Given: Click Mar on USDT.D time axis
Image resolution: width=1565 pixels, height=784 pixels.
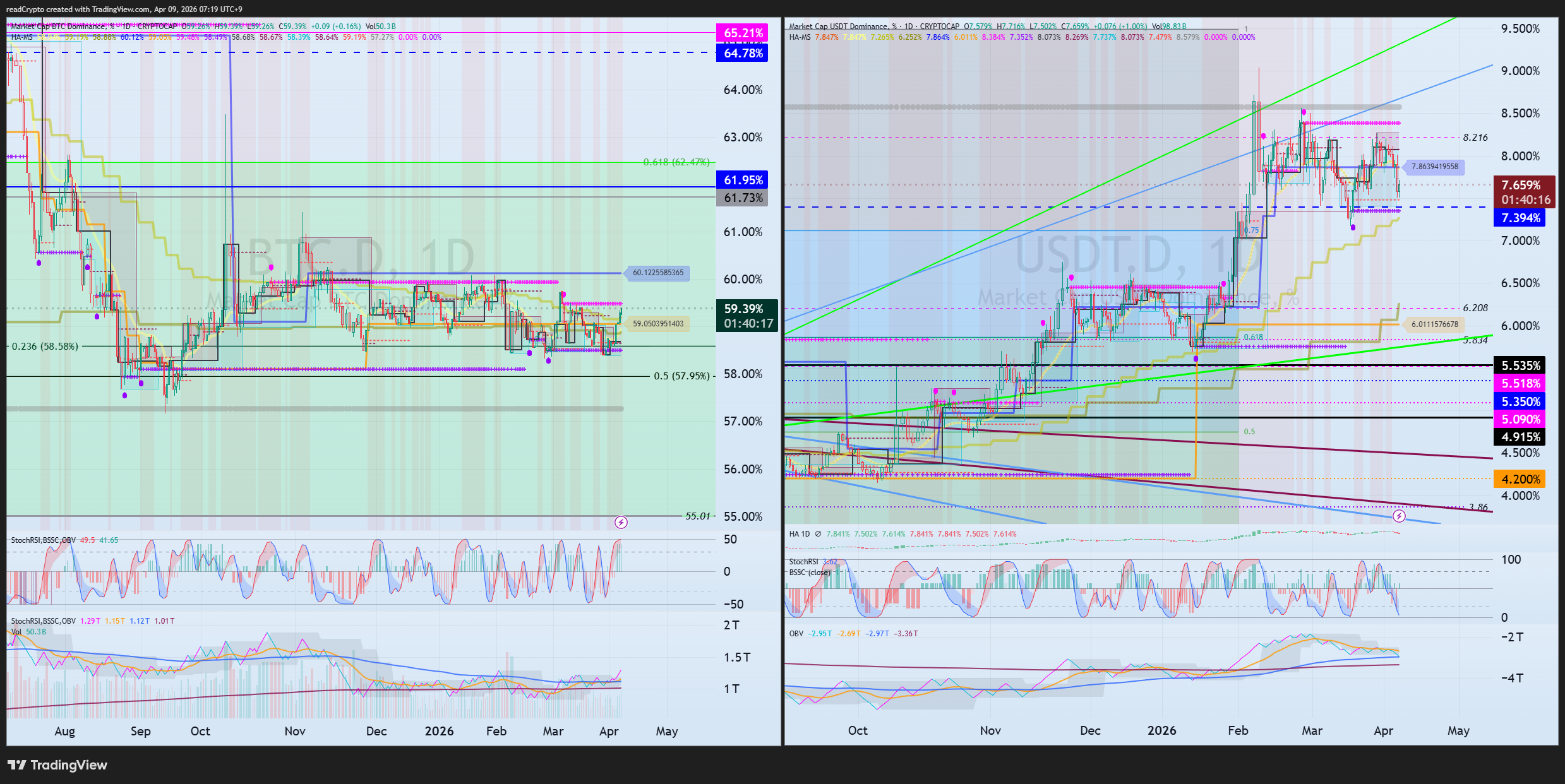Looking at the screenshot, I should [1312, 730].
